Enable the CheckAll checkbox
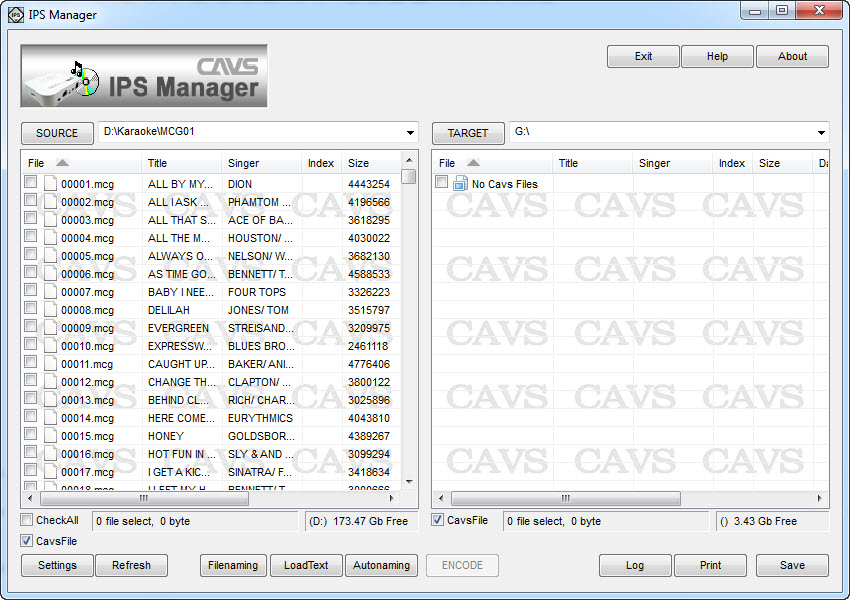Viewport: 850px width, 600px height. (x=27, y=520)
